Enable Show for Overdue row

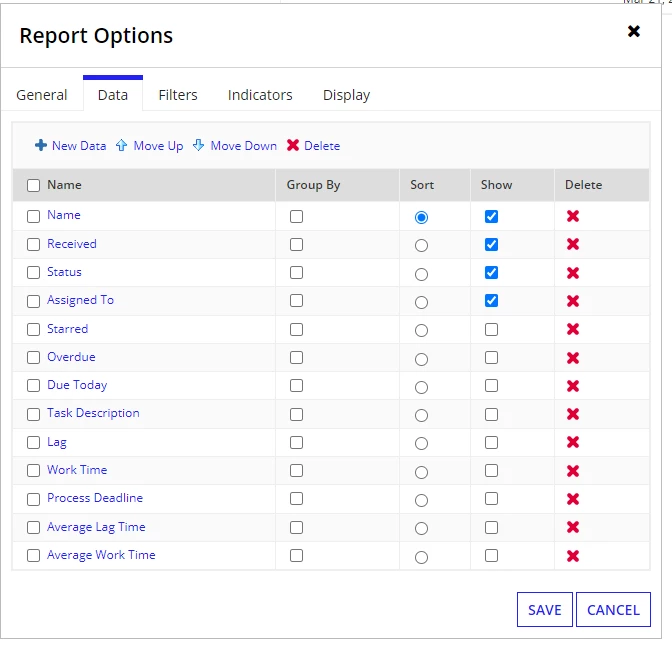point(491,358)
